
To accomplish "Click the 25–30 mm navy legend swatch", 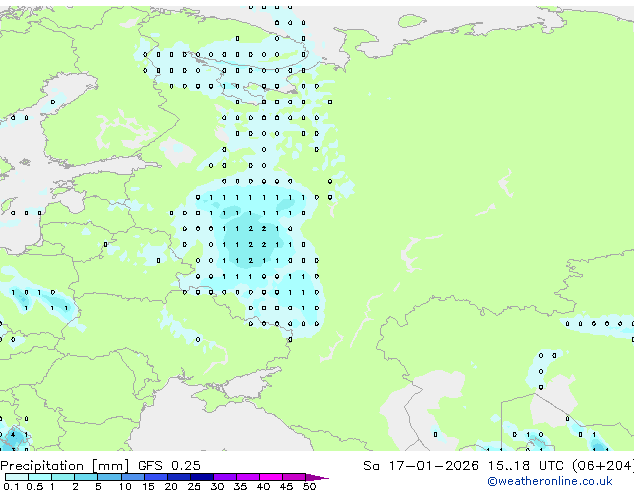I will coord(201,477).
